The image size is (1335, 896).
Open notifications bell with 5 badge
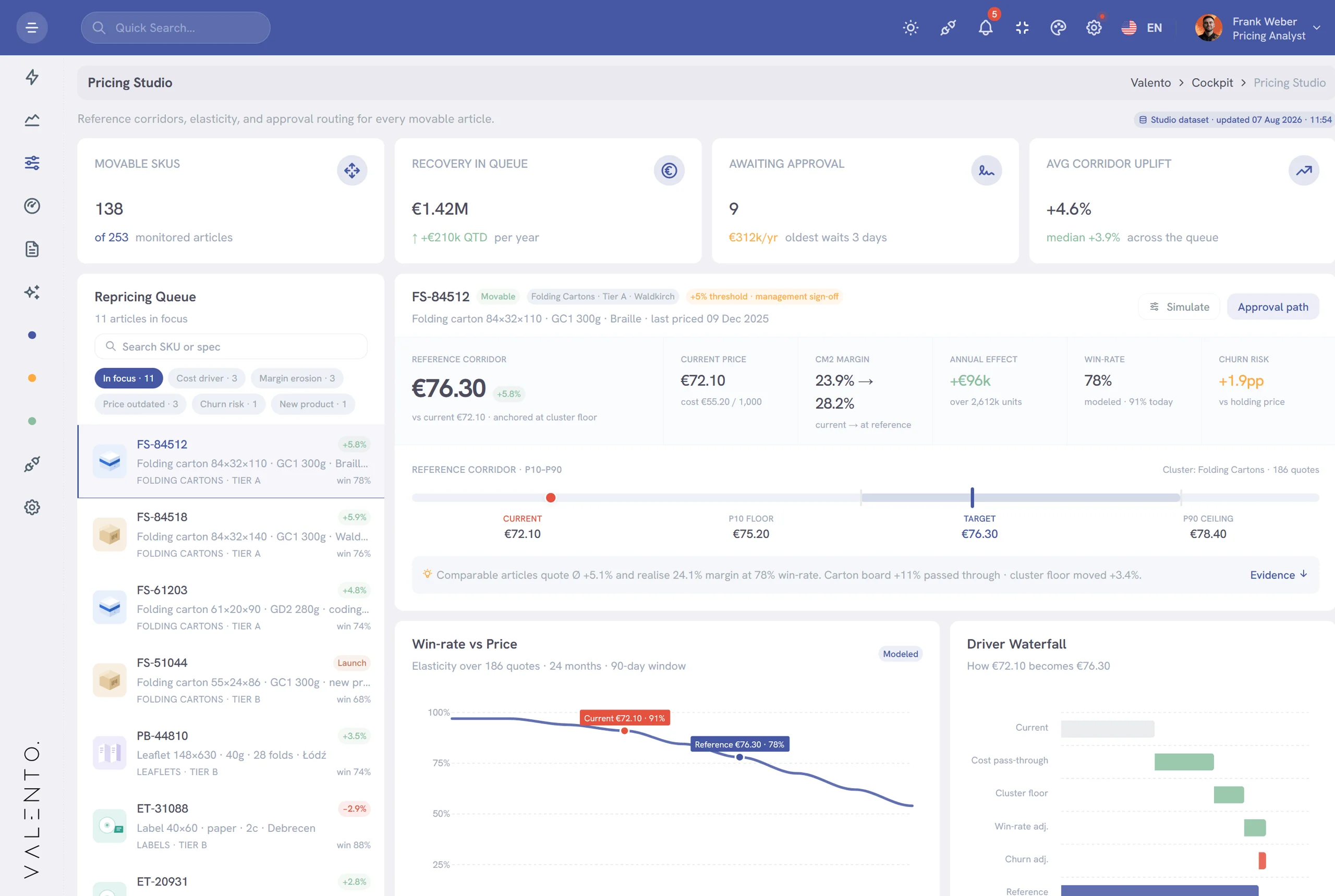(x=986, y=28)
